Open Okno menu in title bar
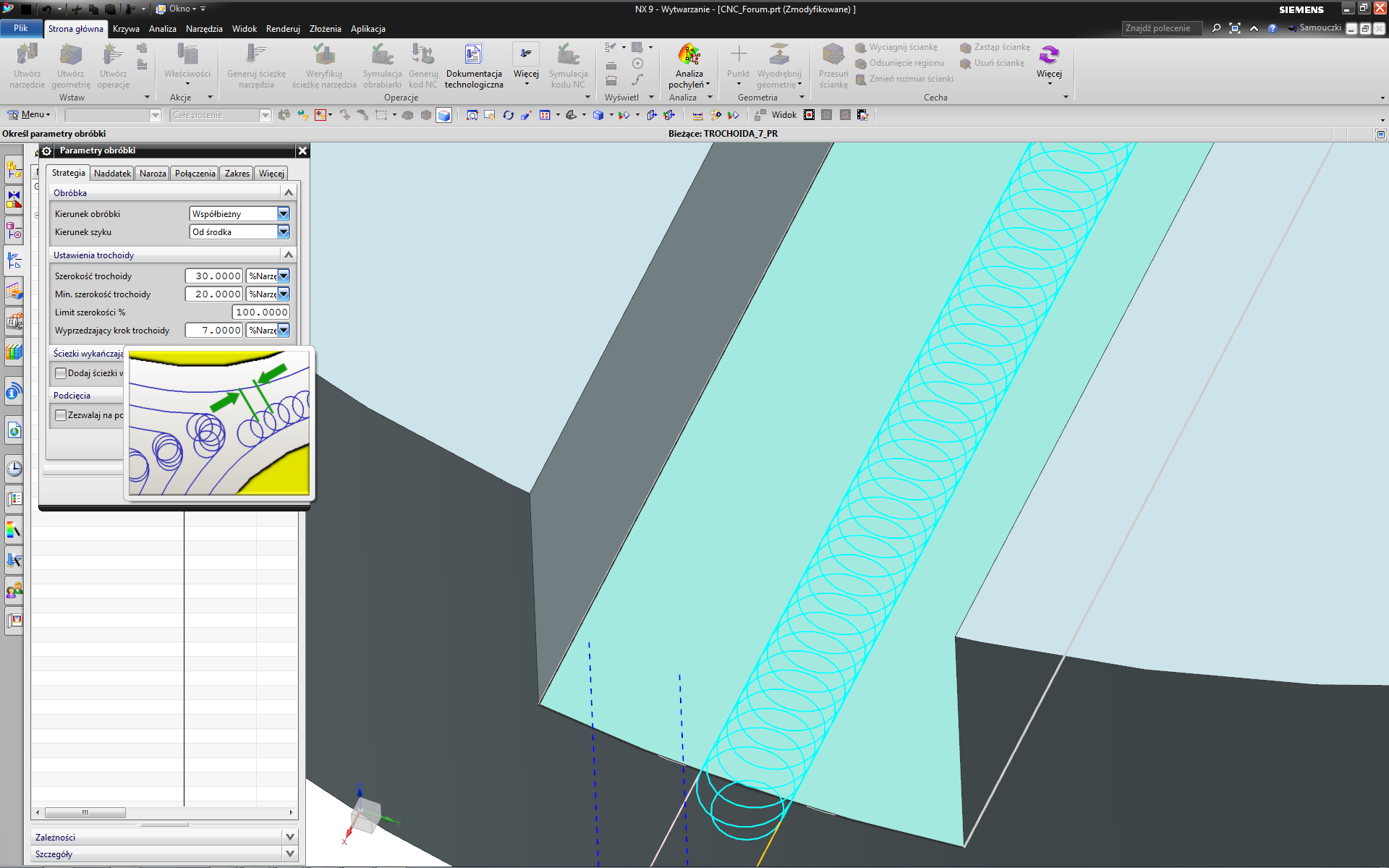This screenshot has height=868, width=1389. pyautogui.click(x=181, y=9)
